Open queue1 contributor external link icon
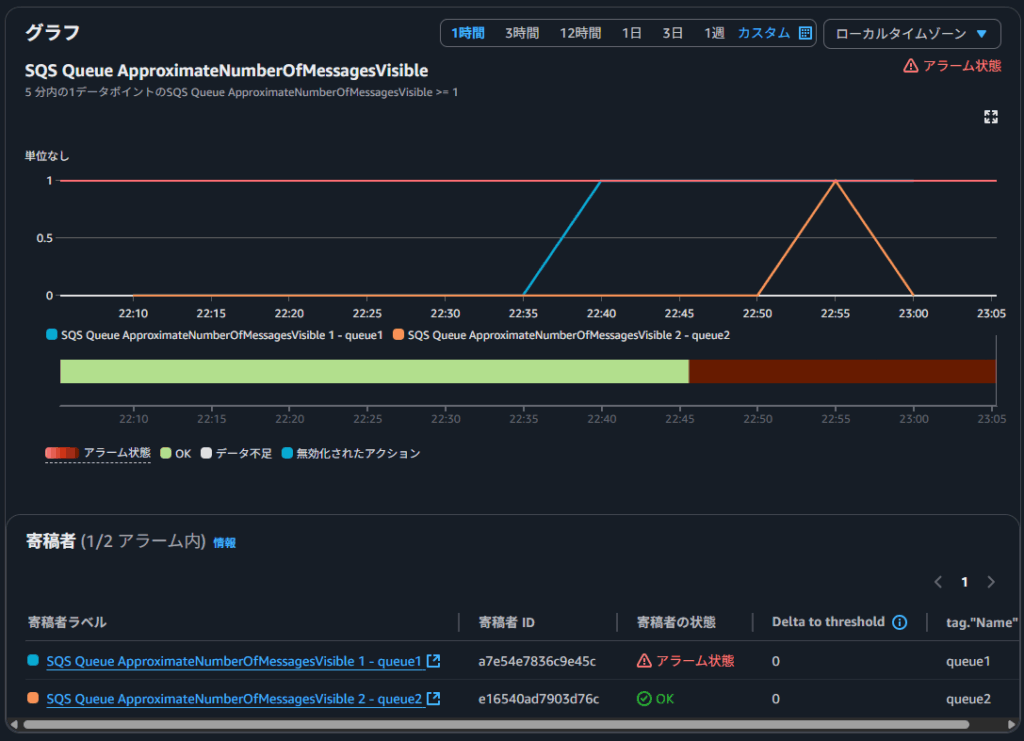 [x=433, y=661]
